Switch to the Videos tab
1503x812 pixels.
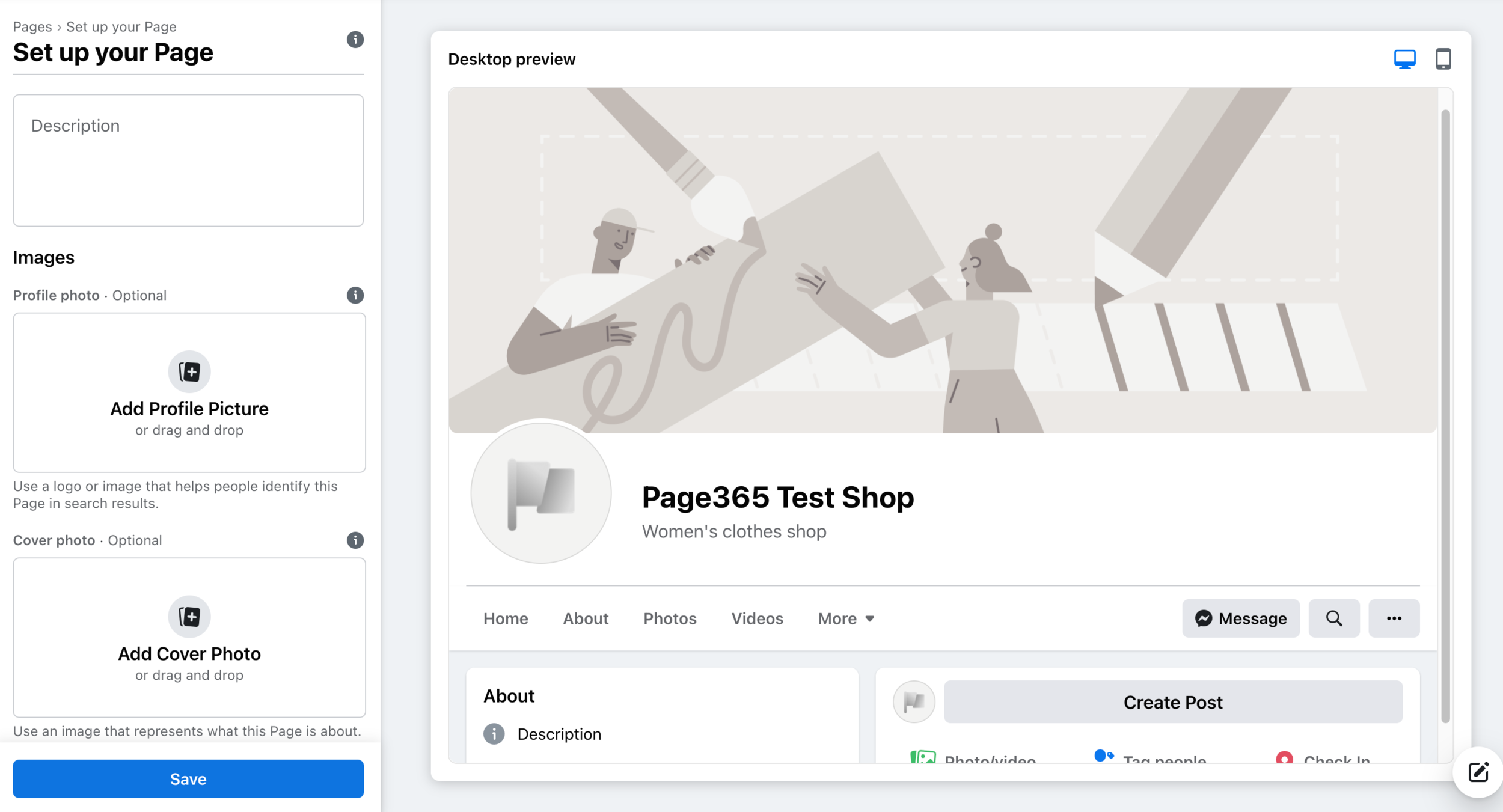click(x=757, y=618)
